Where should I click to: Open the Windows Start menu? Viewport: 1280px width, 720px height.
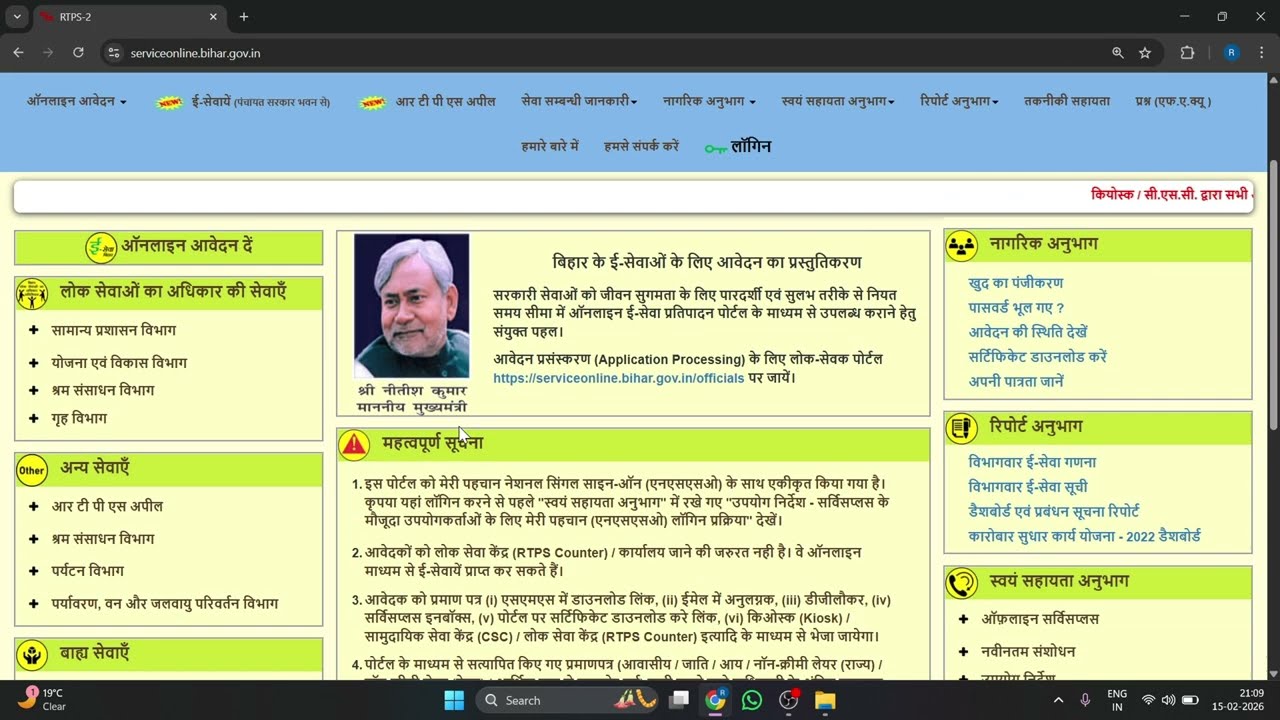click(454, 700)
